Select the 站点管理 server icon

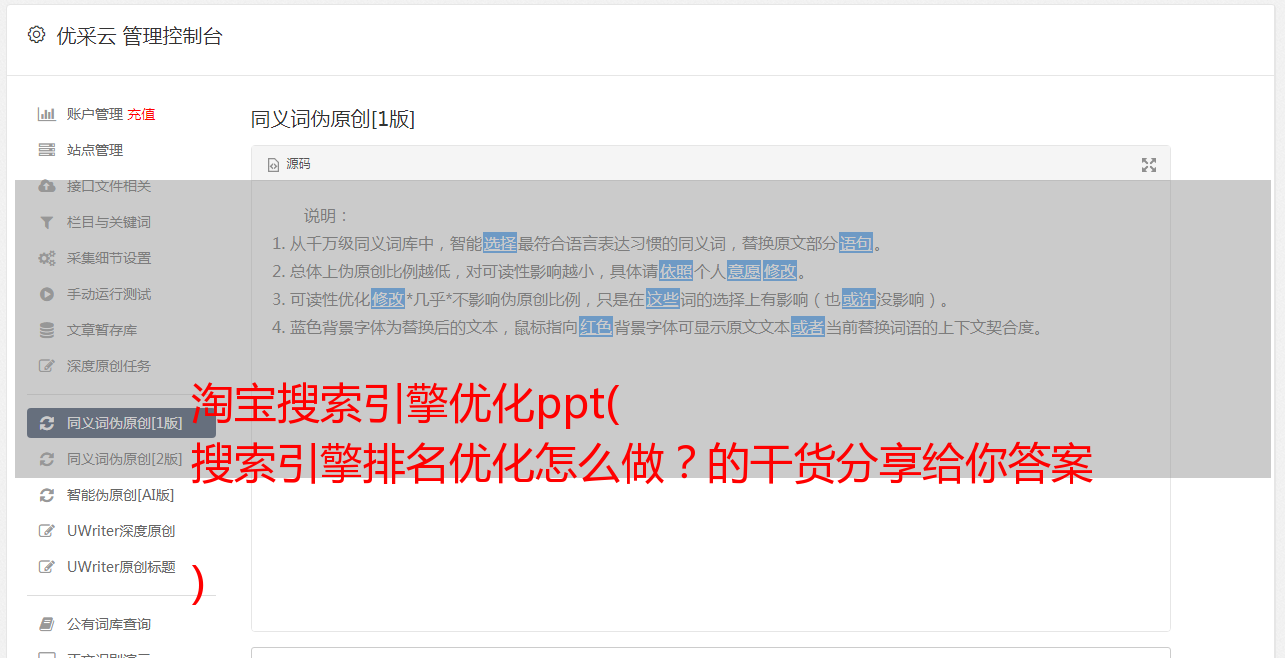coord(46,150)
